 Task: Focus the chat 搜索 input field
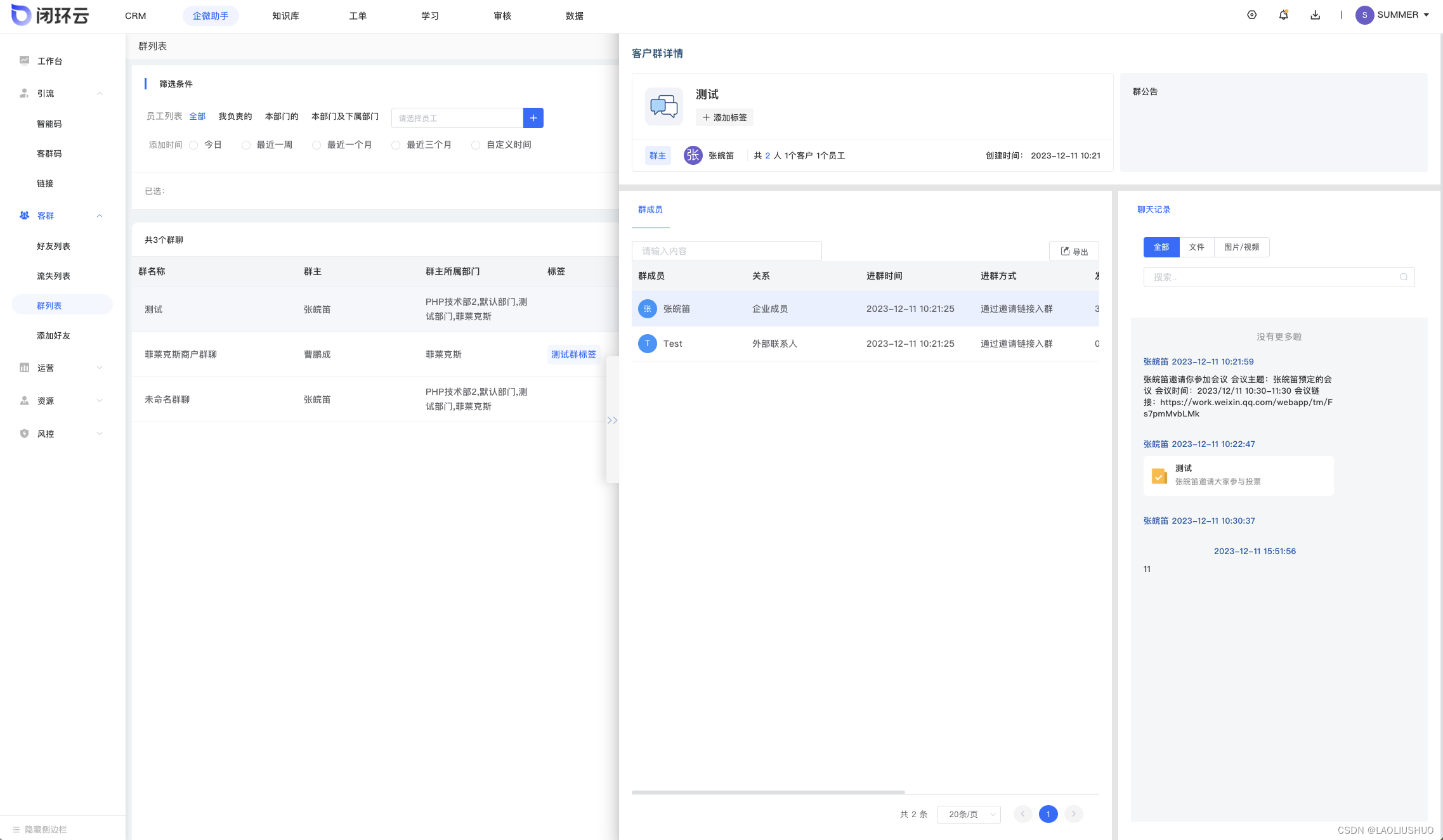1279,277
